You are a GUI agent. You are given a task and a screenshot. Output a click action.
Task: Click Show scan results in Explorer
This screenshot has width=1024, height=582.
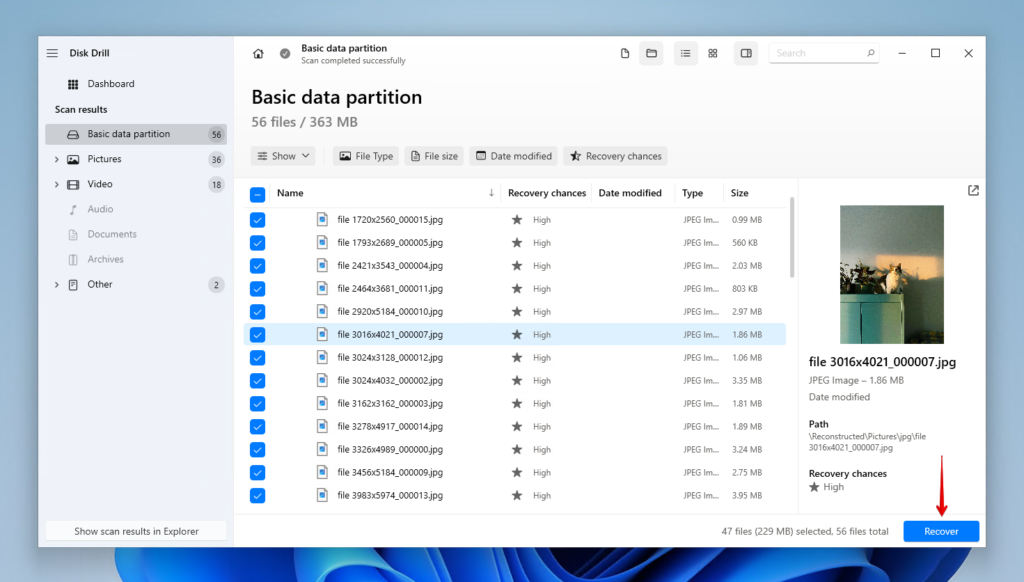(x=135, y=530)
